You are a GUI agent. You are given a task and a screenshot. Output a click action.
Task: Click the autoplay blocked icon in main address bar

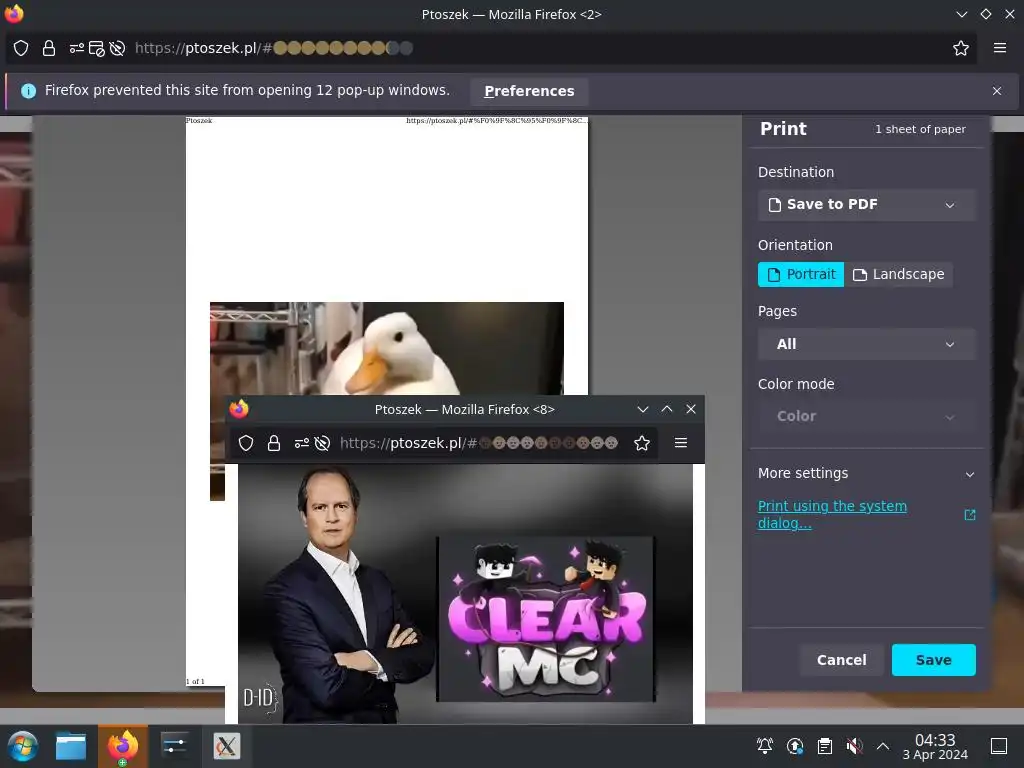pyautogui.click(x=117, y=48)
